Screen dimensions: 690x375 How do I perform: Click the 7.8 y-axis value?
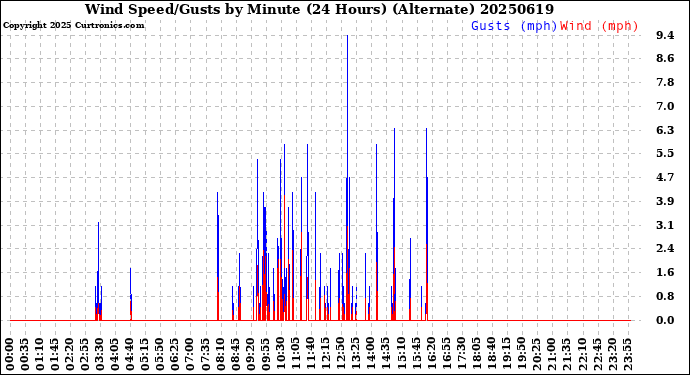pos(665,82)
